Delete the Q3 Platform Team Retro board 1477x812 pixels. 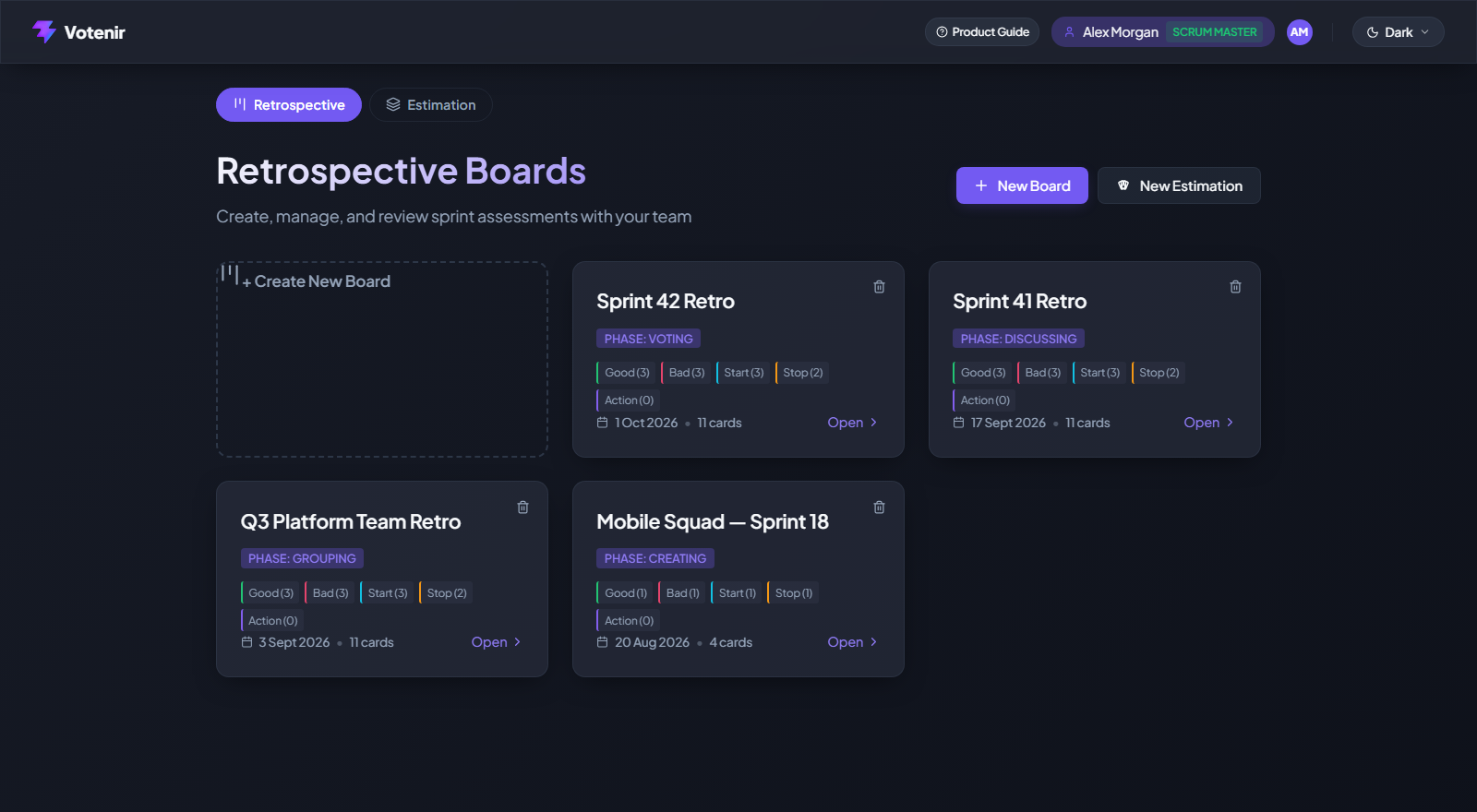[x=522, y=507]
